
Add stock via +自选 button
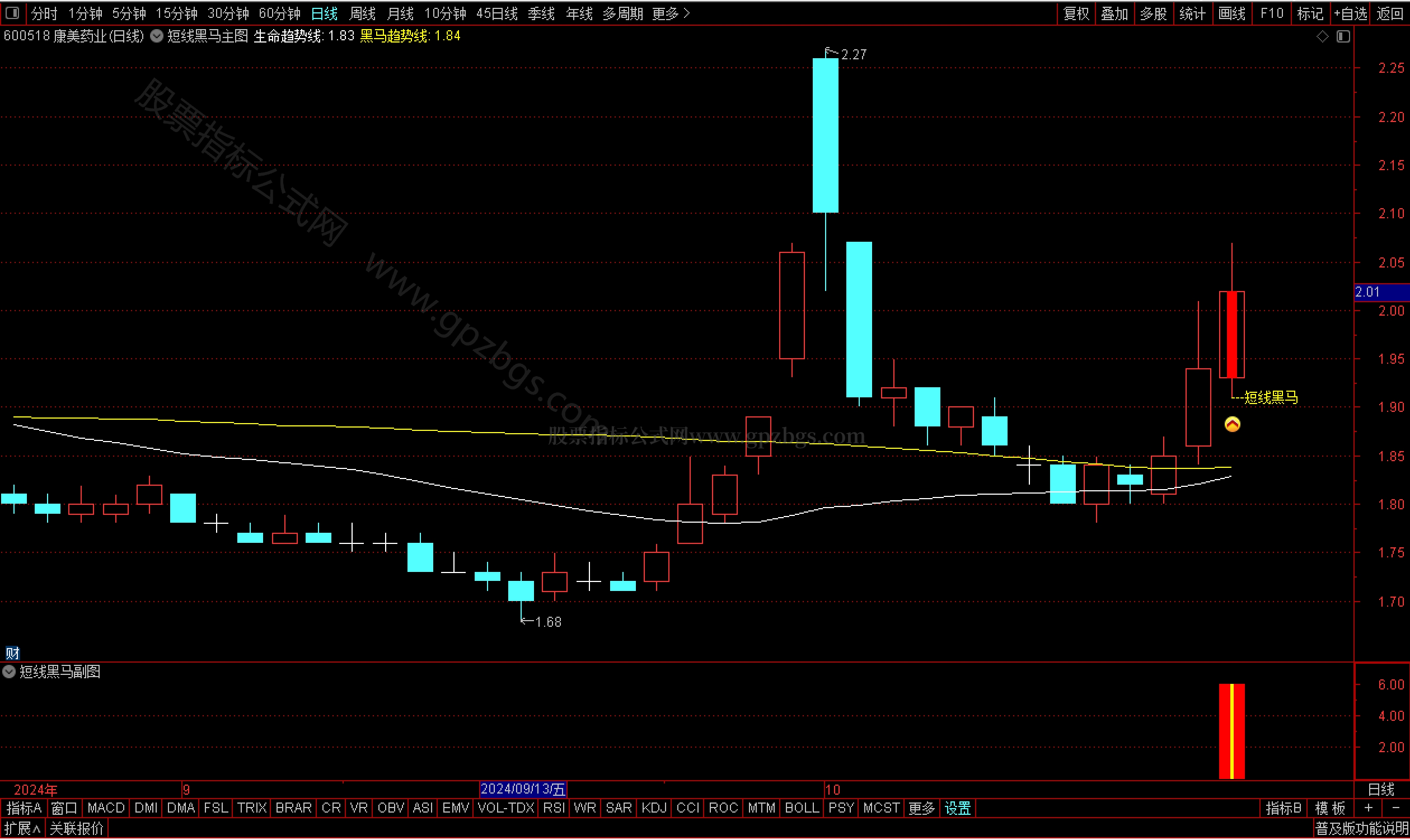1350,13
